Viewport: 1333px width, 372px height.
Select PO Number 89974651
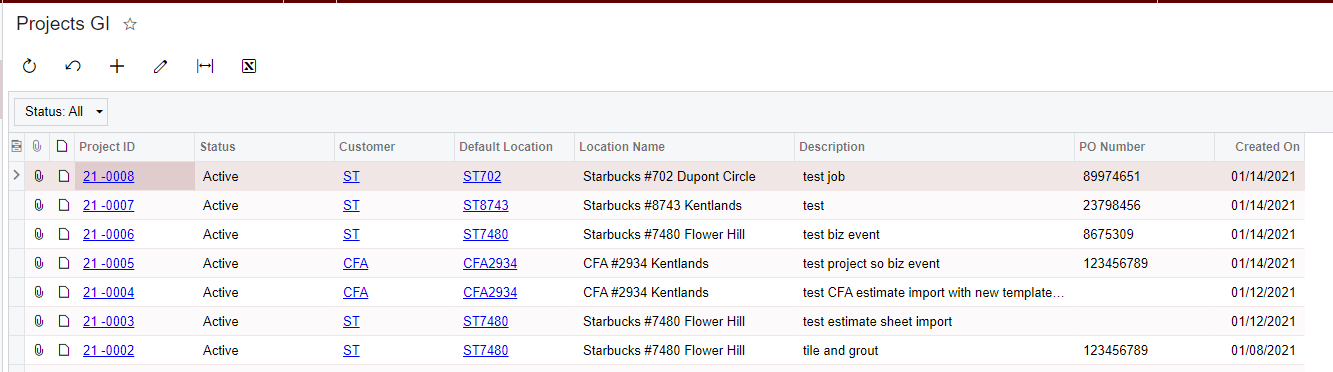tap(1112, 177)
